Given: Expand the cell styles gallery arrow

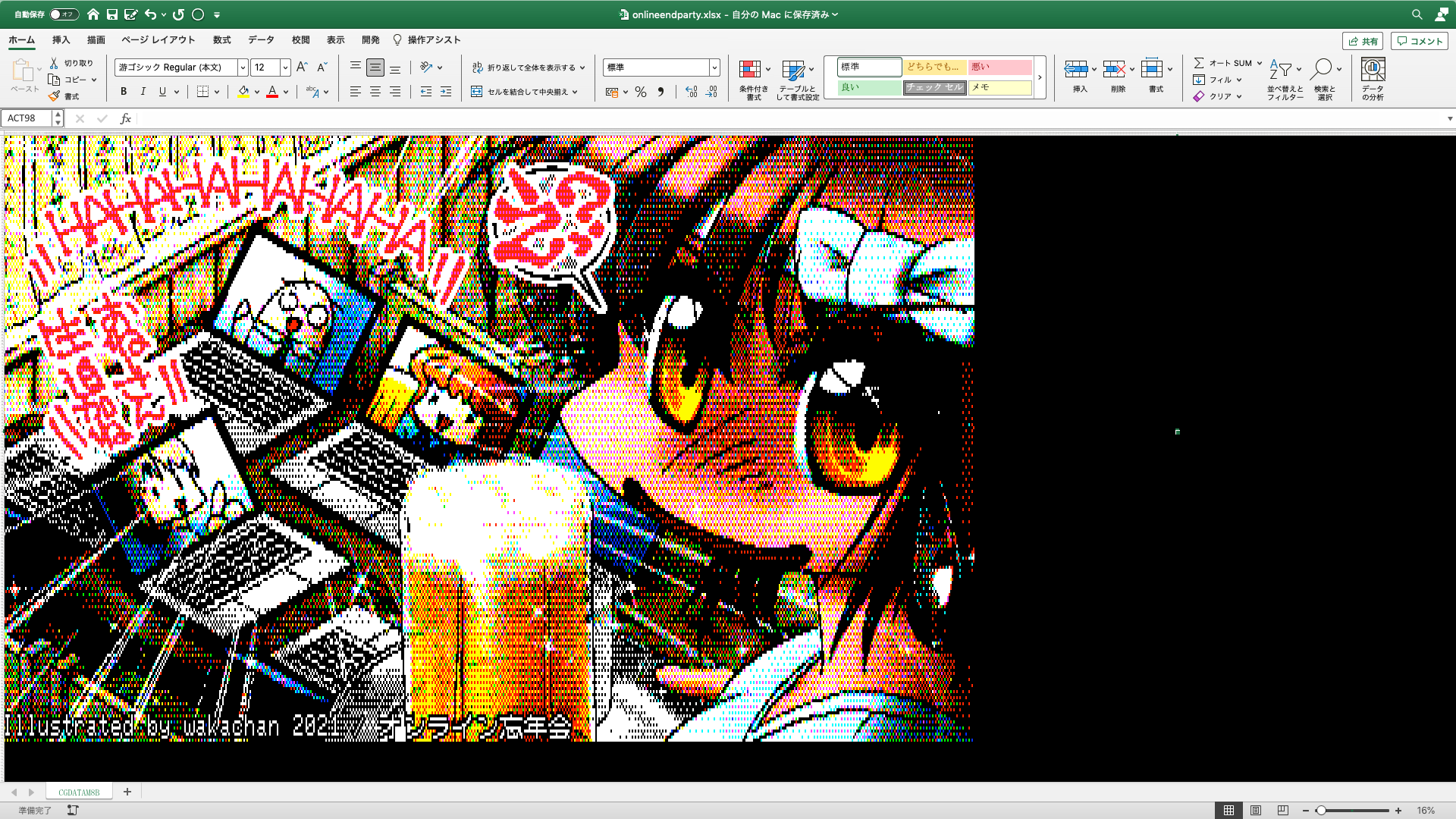Looking at the screenshot, I should (1040, 77).
